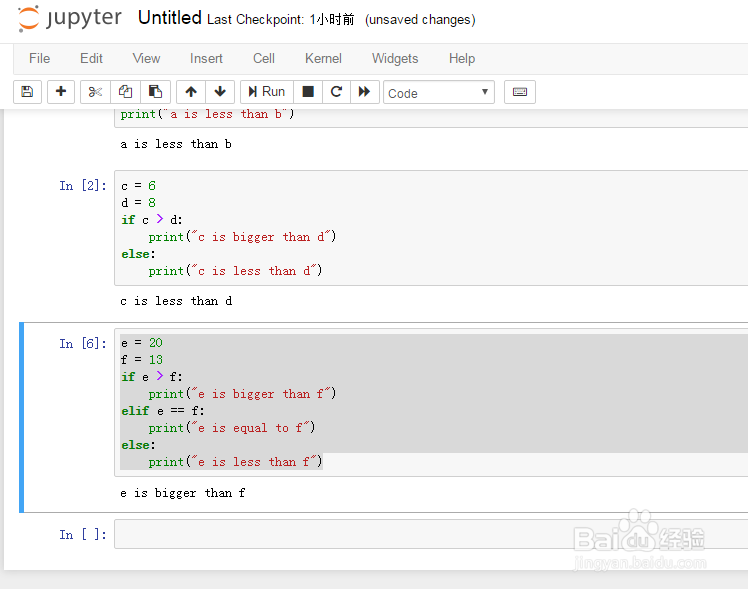748x589 pixels.
Task: Interrupt the kernel with the stop icon
Action: [x=308, y=92]
